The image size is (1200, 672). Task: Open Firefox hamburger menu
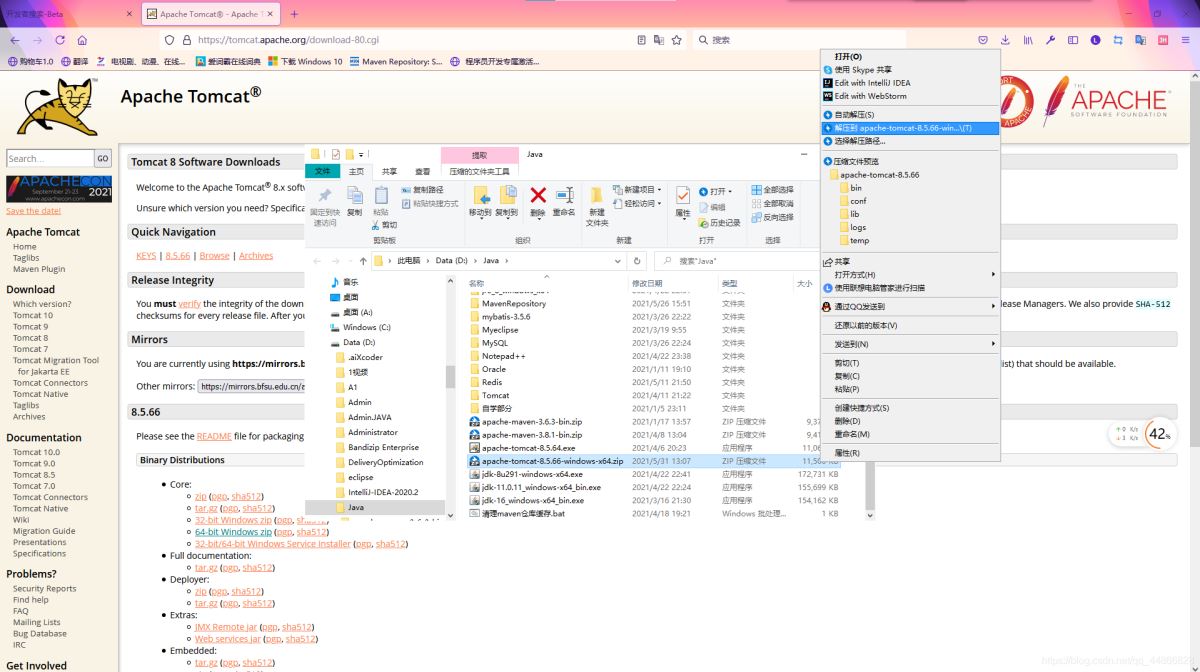tap(1185, 40)
